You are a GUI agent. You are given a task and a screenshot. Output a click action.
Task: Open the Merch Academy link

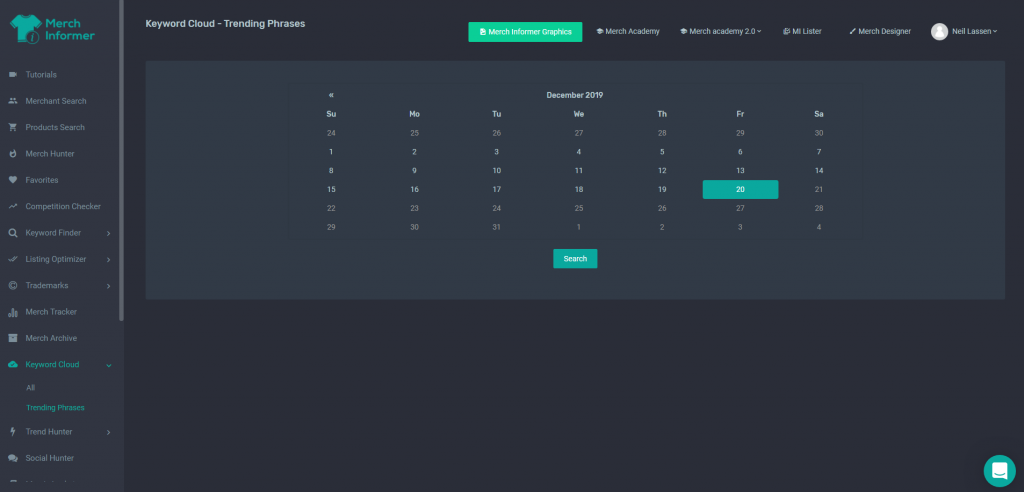pyautogui.click(x=628, y=31)
